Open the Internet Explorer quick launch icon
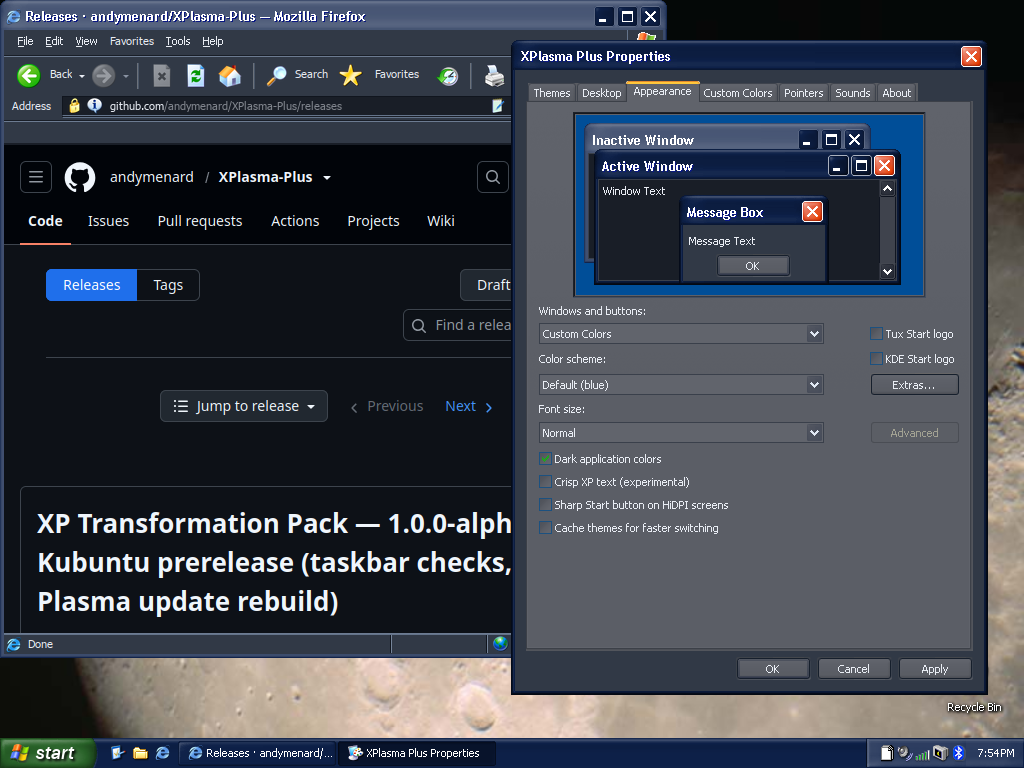Viewport: 1024px width, 768px height. point(163,753)
